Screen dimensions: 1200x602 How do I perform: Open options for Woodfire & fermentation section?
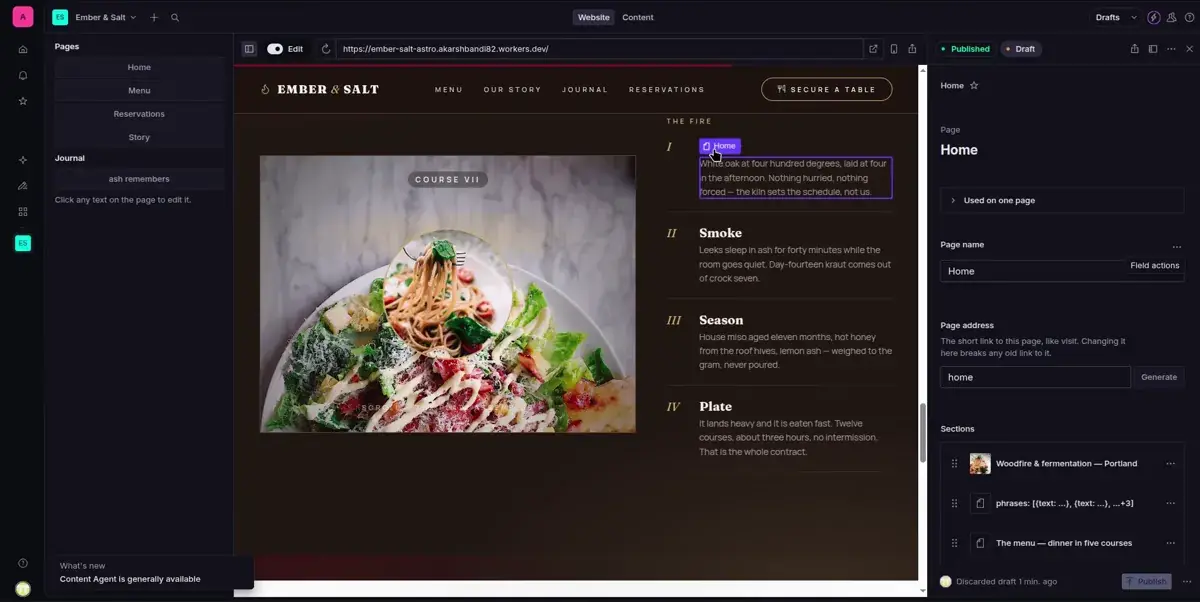(x=1171, y=464)
